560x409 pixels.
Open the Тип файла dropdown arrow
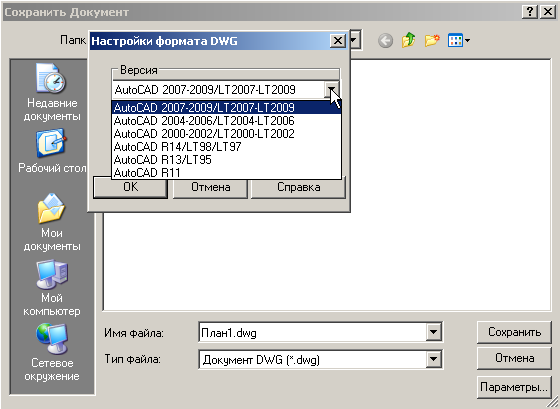click(433, 359)
